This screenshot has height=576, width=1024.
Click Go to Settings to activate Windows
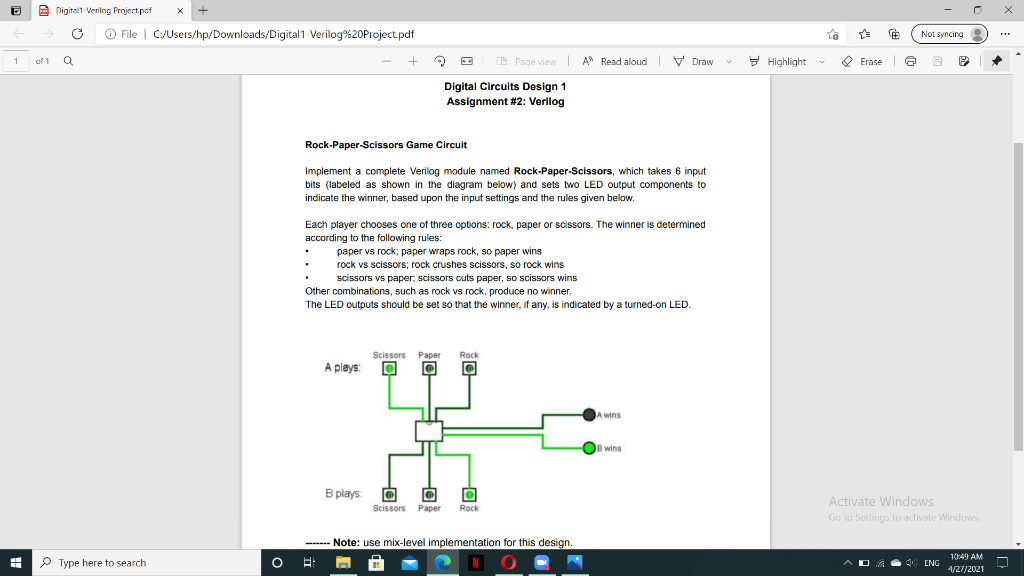(x=901, y=518)
